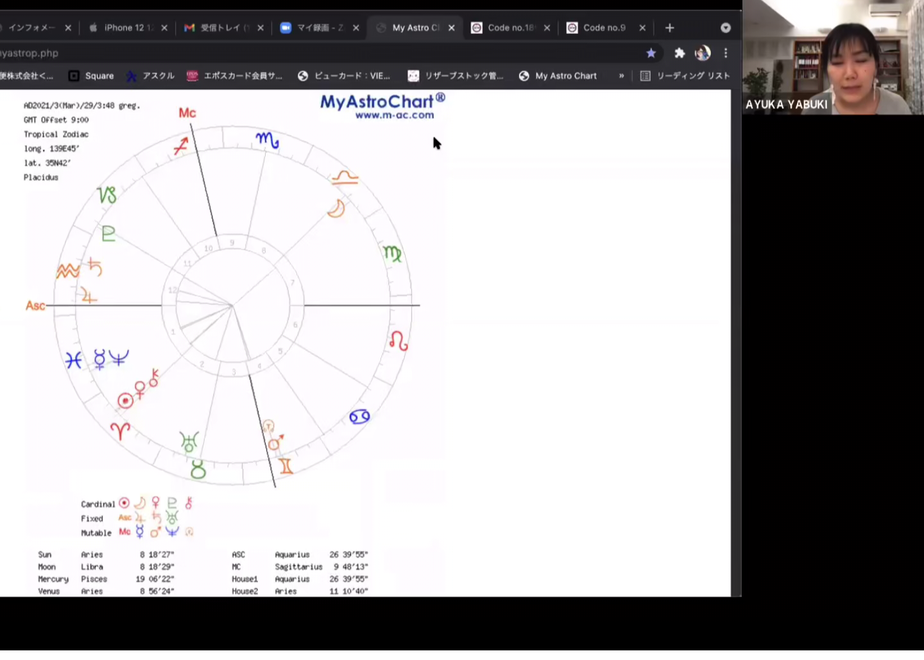
Task: Open the ビューカード bookmark
Action: pyautogui.click(x=344, y=76)
